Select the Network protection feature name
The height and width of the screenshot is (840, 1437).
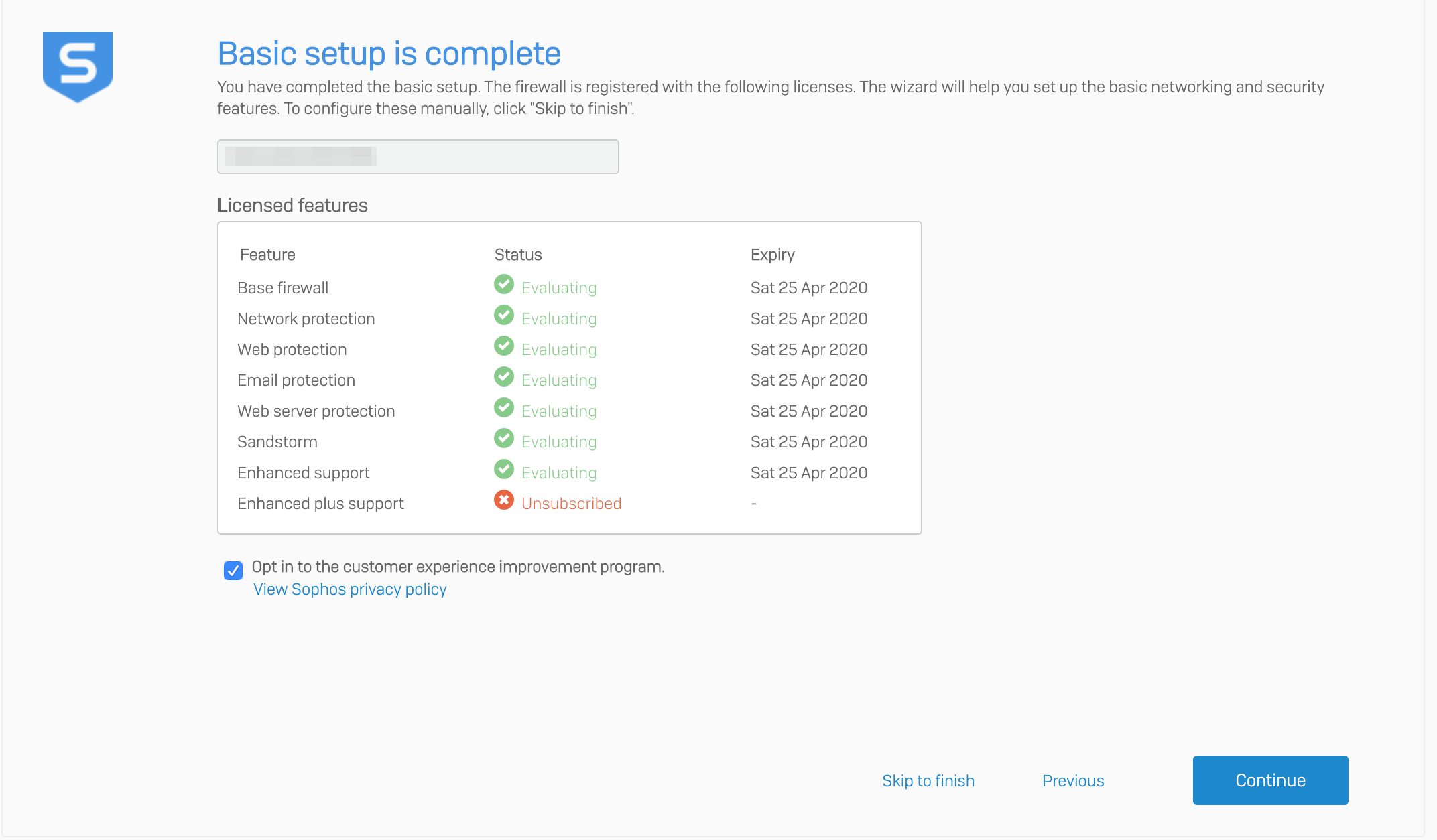[306, 319]
